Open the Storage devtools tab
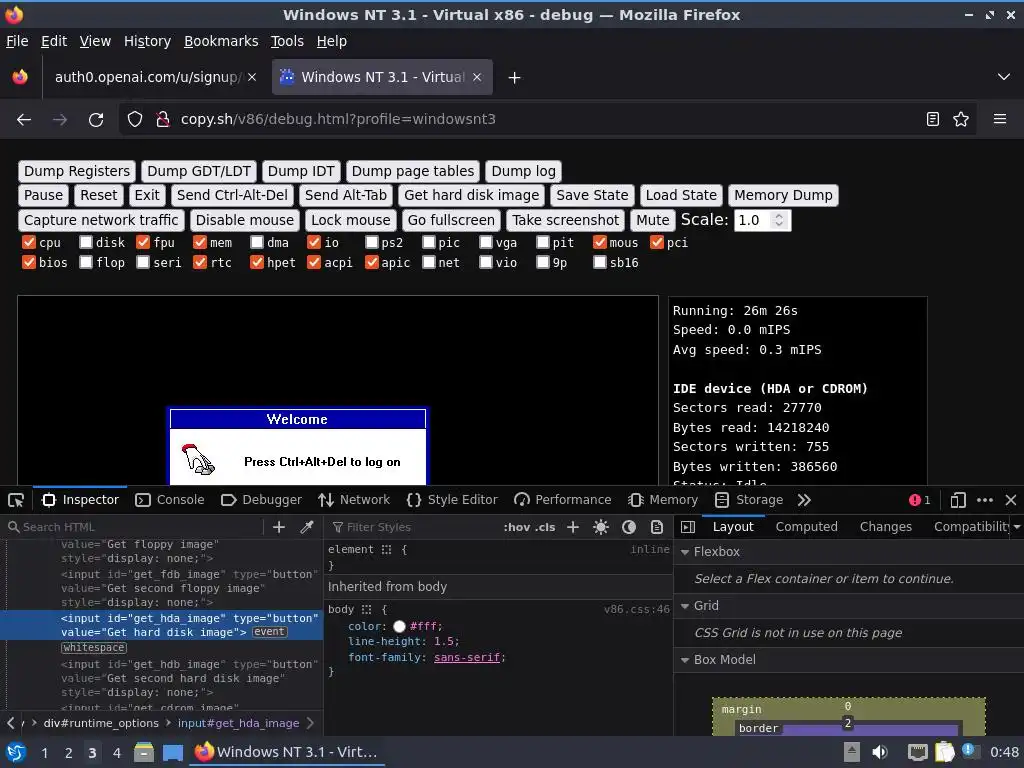This screenshot has height=768, width=1024. [x=749, y=500]
